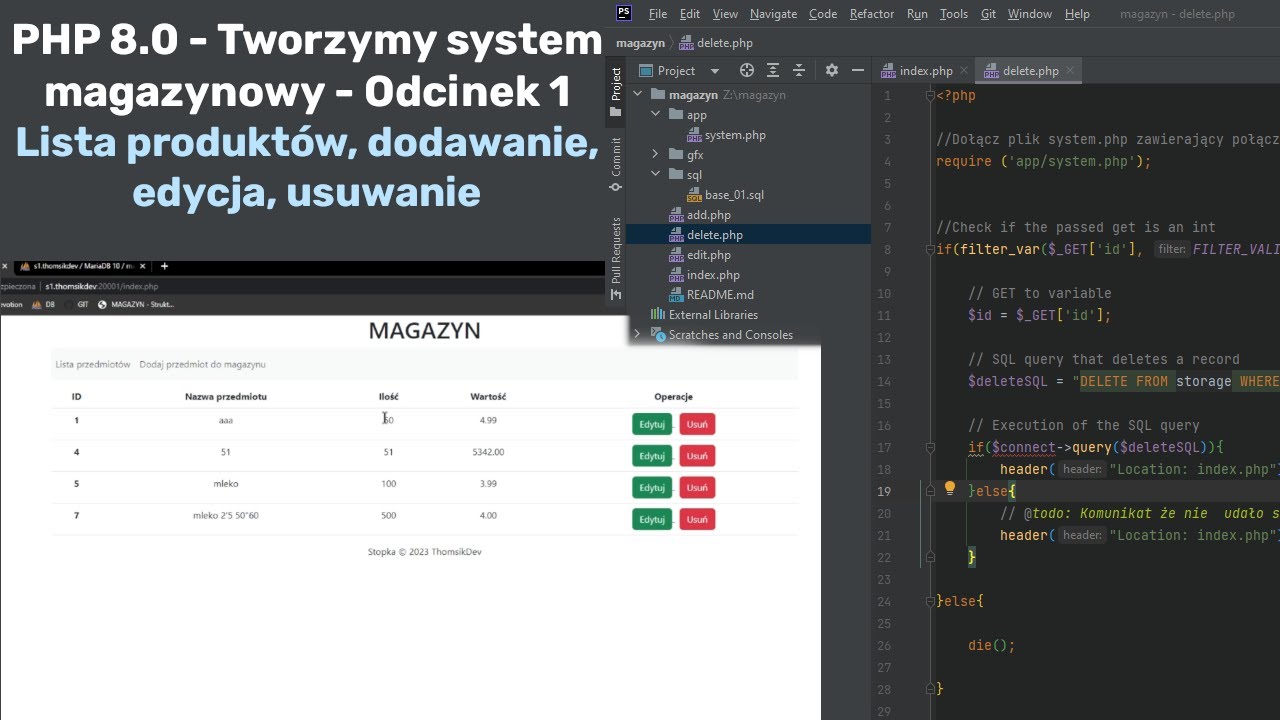1280x720 pixels.
Task: Open the Commit tool window on left strip
Action: (x=616, y=164)
